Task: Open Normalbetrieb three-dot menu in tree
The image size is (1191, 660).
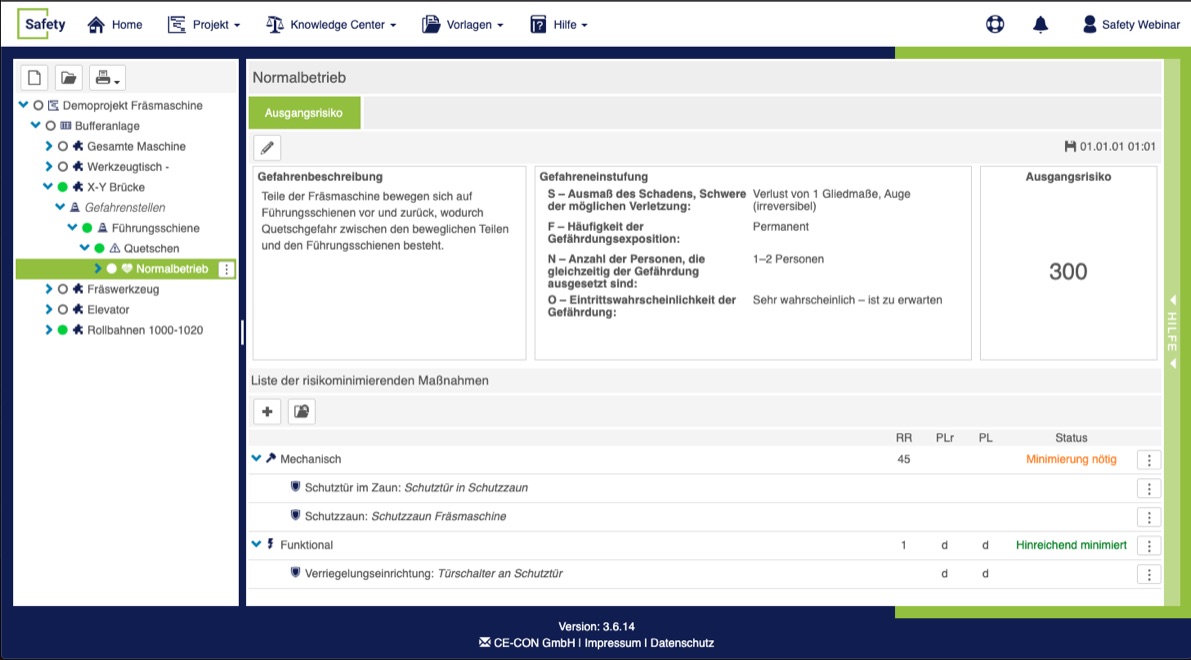Action: click(x=226, y=269)
